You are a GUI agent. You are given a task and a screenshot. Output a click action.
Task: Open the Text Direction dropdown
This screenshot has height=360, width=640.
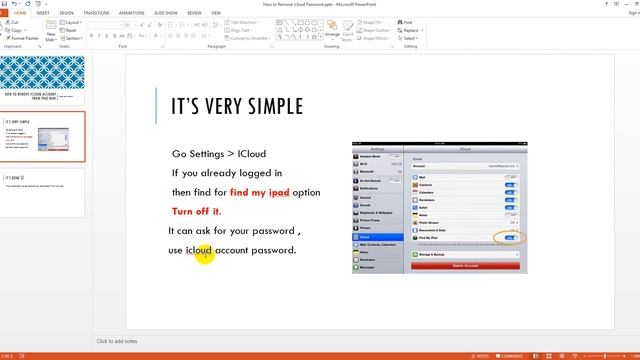tap(242, 22)
